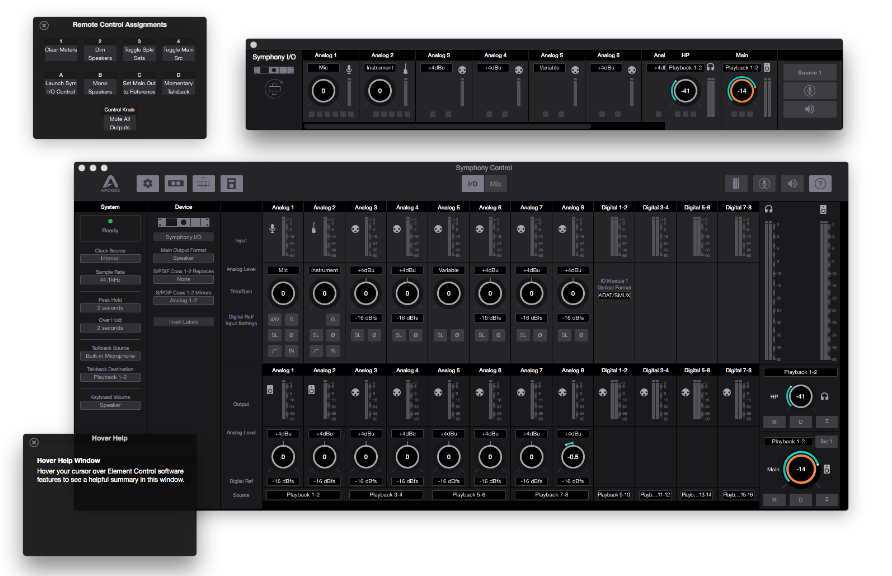Click the speaker icon in Symphony Control toolbar
The image size is (892, 576).
click(x=792, y=184)
